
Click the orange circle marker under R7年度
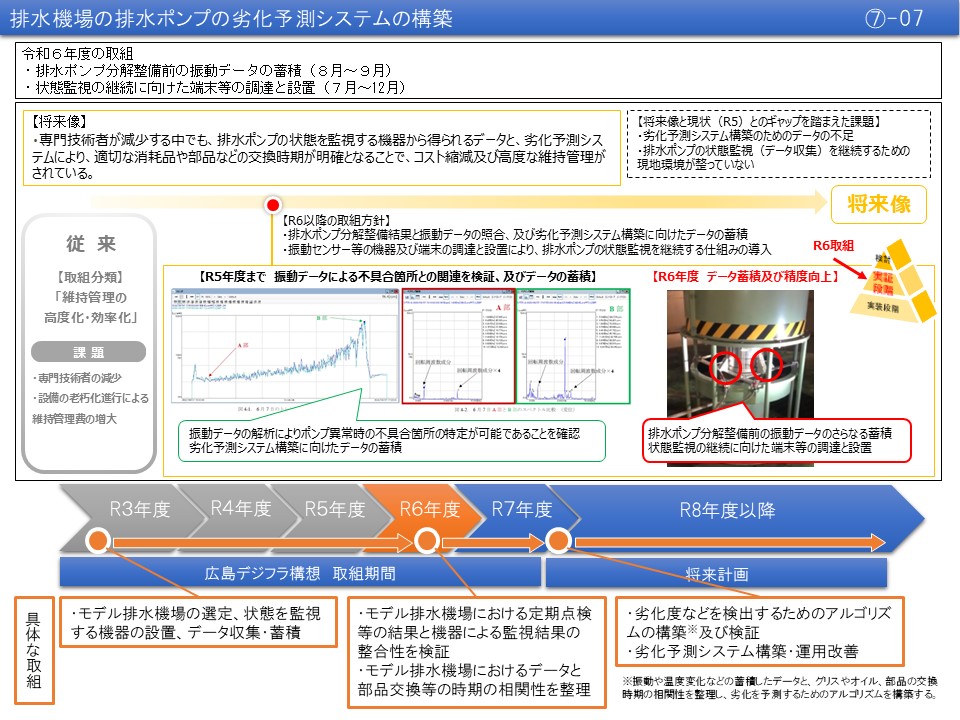[558, 541]
